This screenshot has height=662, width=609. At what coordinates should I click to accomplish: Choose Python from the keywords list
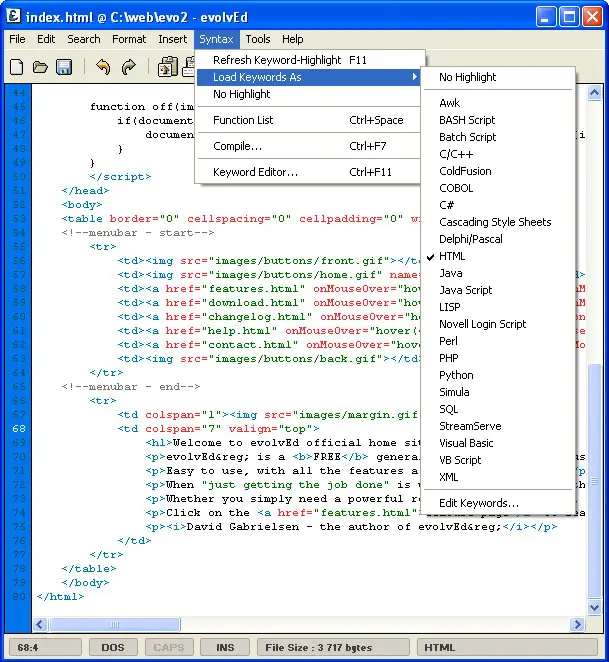click(x=456, y=375)
